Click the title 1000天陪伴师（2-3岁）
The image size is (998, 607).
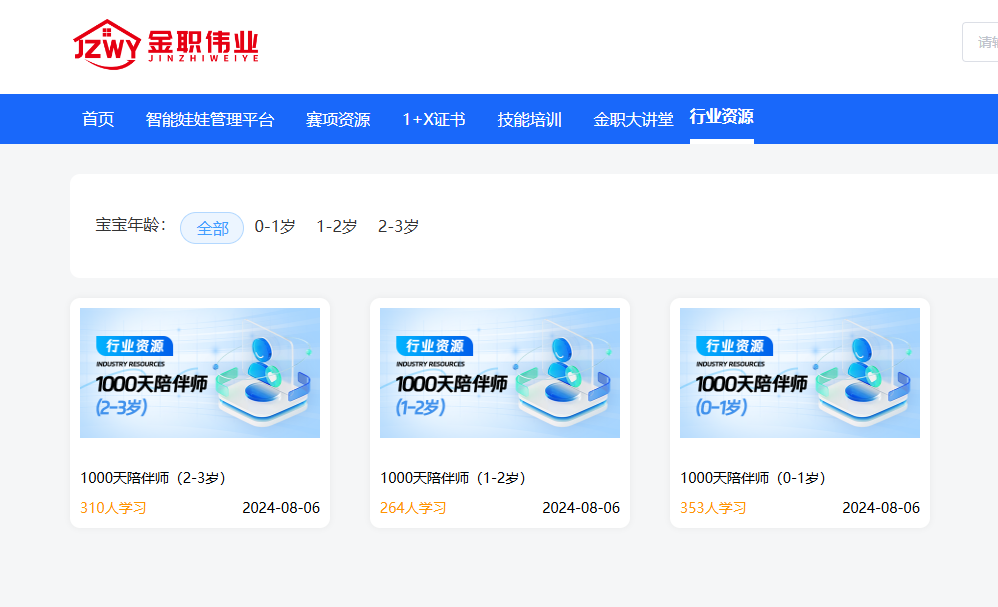[153, 478]
